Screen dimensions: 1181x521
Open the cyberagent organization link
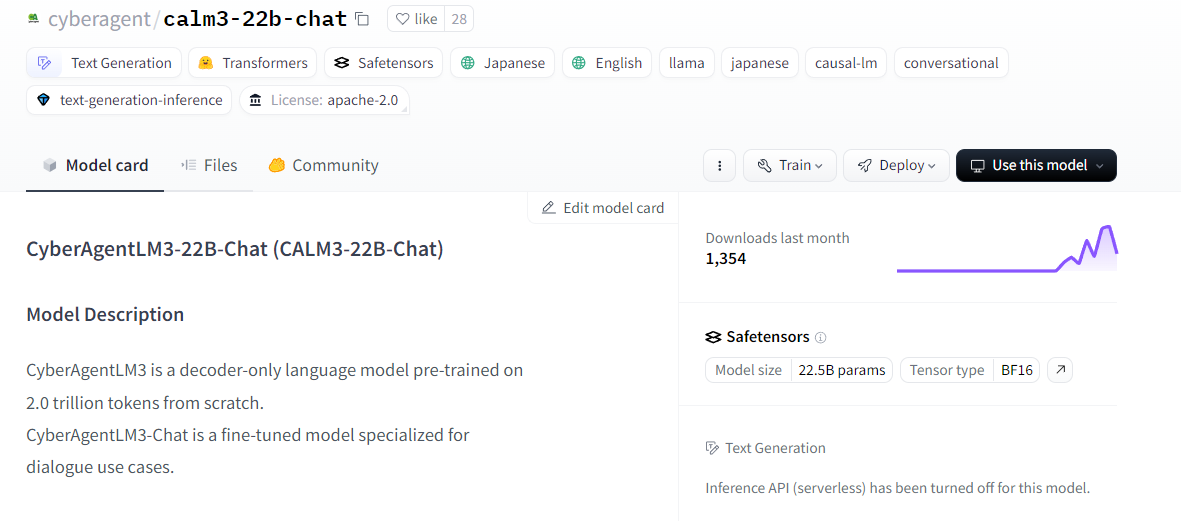coord(99,19)
